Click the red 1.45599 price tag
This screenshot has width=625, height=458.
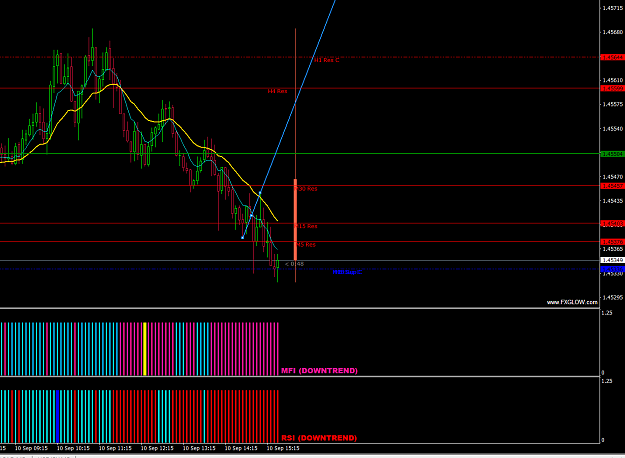[612, 88]
